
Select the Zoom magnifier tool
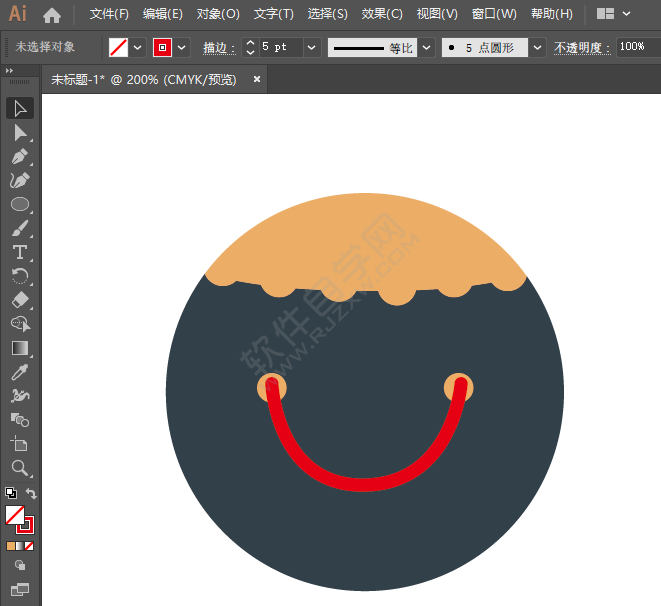click(19, 468)
